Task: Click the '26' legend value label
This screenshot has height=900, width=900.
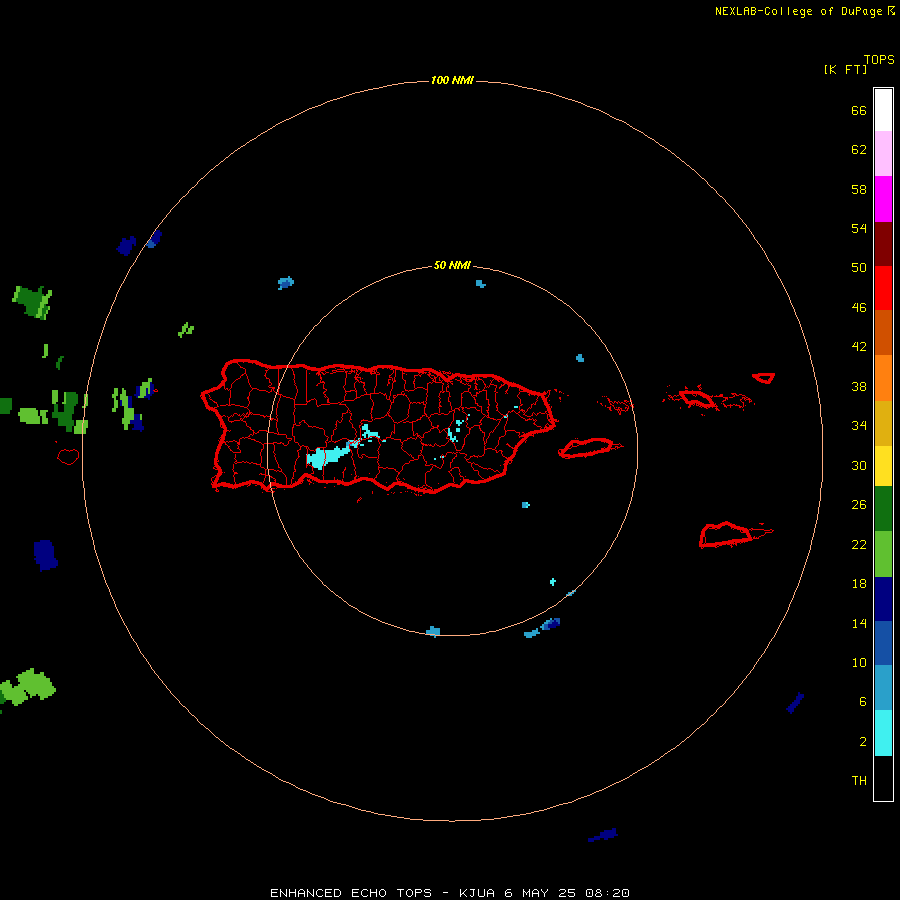Action: point(859,505)
